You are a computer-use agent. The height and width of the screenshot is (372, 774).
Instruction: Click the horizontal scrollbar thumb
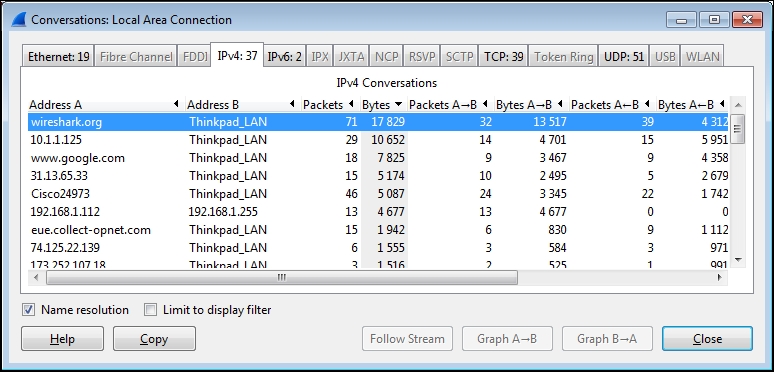[282, 277]
